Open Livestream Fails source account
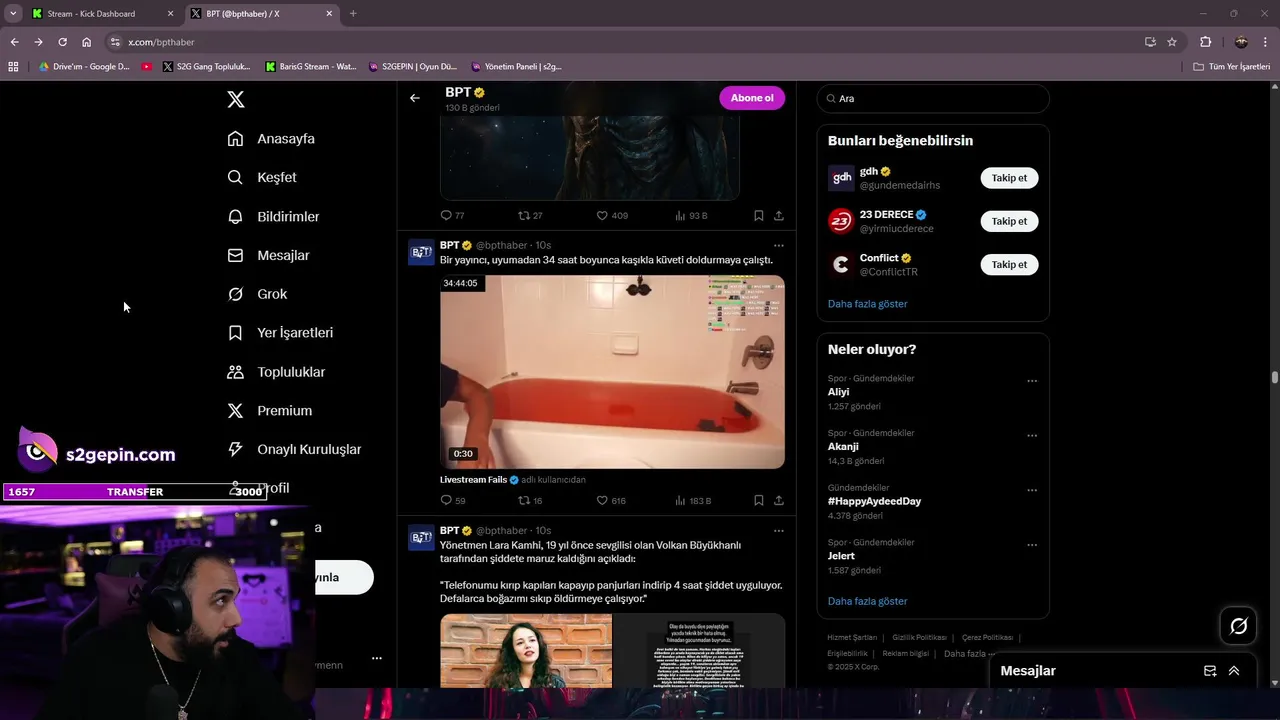The height and width of the screenshot is (720, 1280). (x=473, y=480)
